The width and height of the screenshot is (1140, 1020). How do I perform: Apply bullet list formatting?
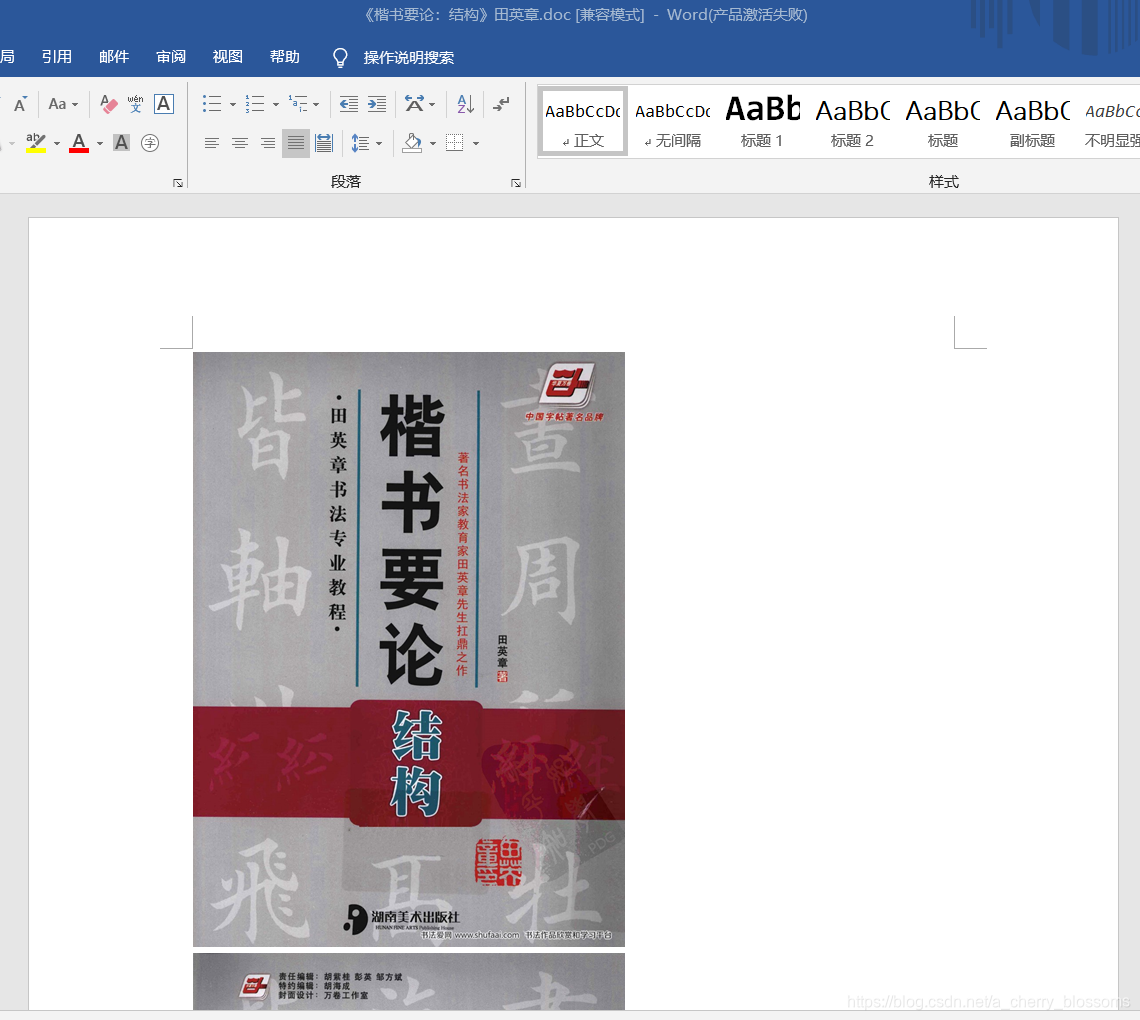coord(212,104)
